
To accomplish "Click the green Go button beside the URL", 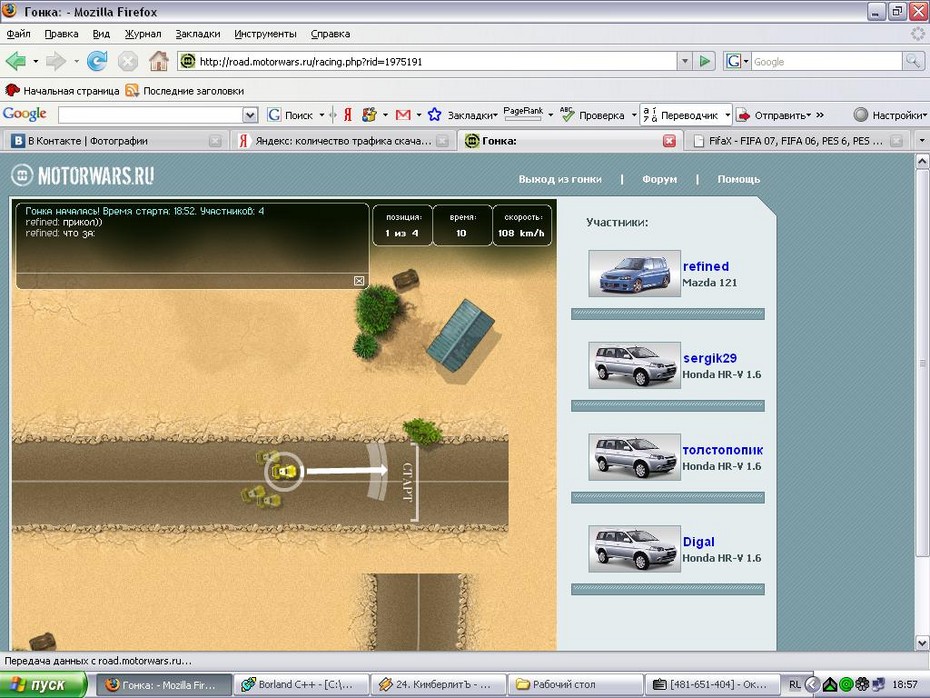I will 706,61.
